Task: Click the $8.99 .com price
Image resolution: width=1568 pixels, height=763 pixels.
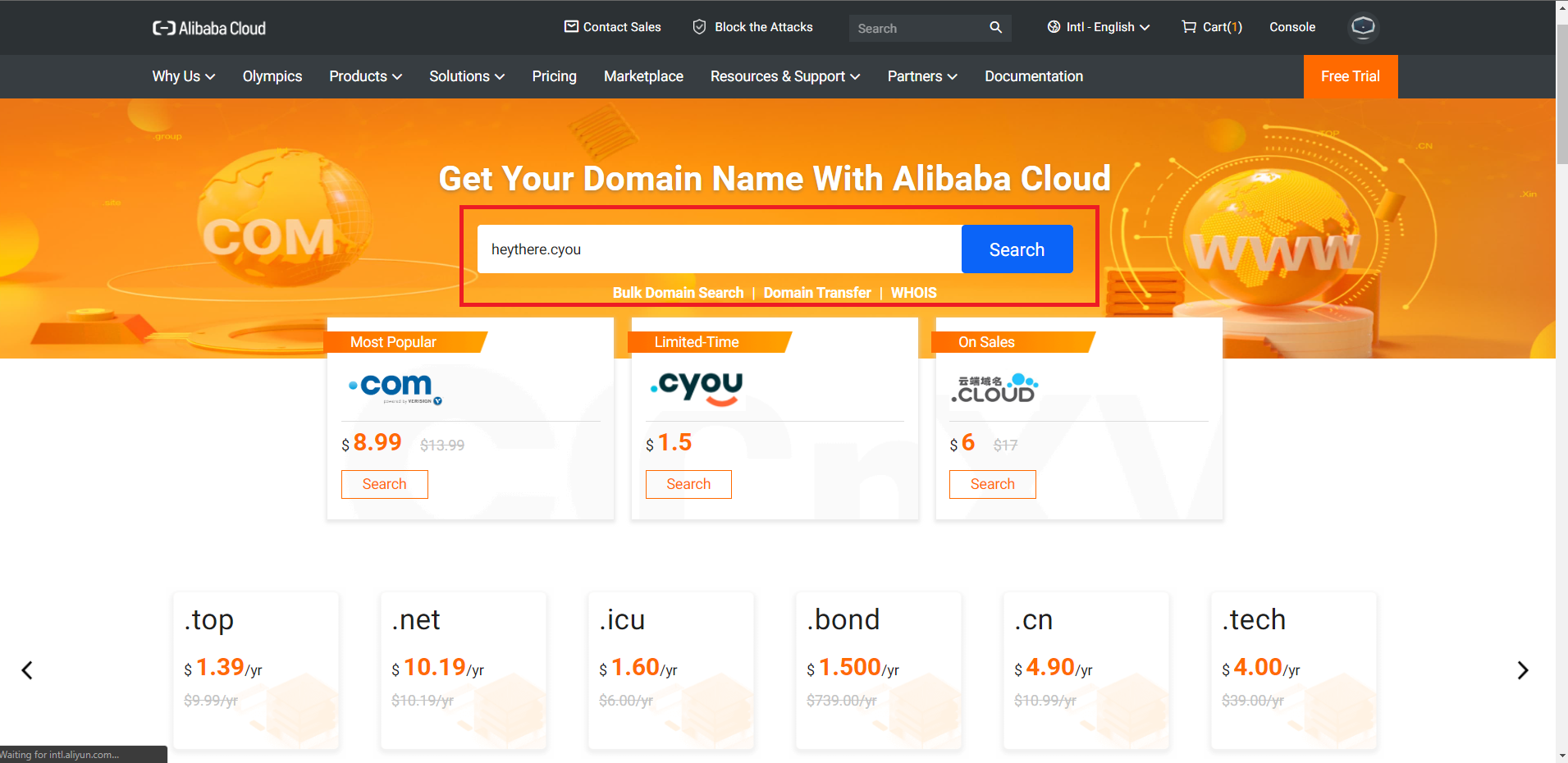Action: tap(372, 443)
